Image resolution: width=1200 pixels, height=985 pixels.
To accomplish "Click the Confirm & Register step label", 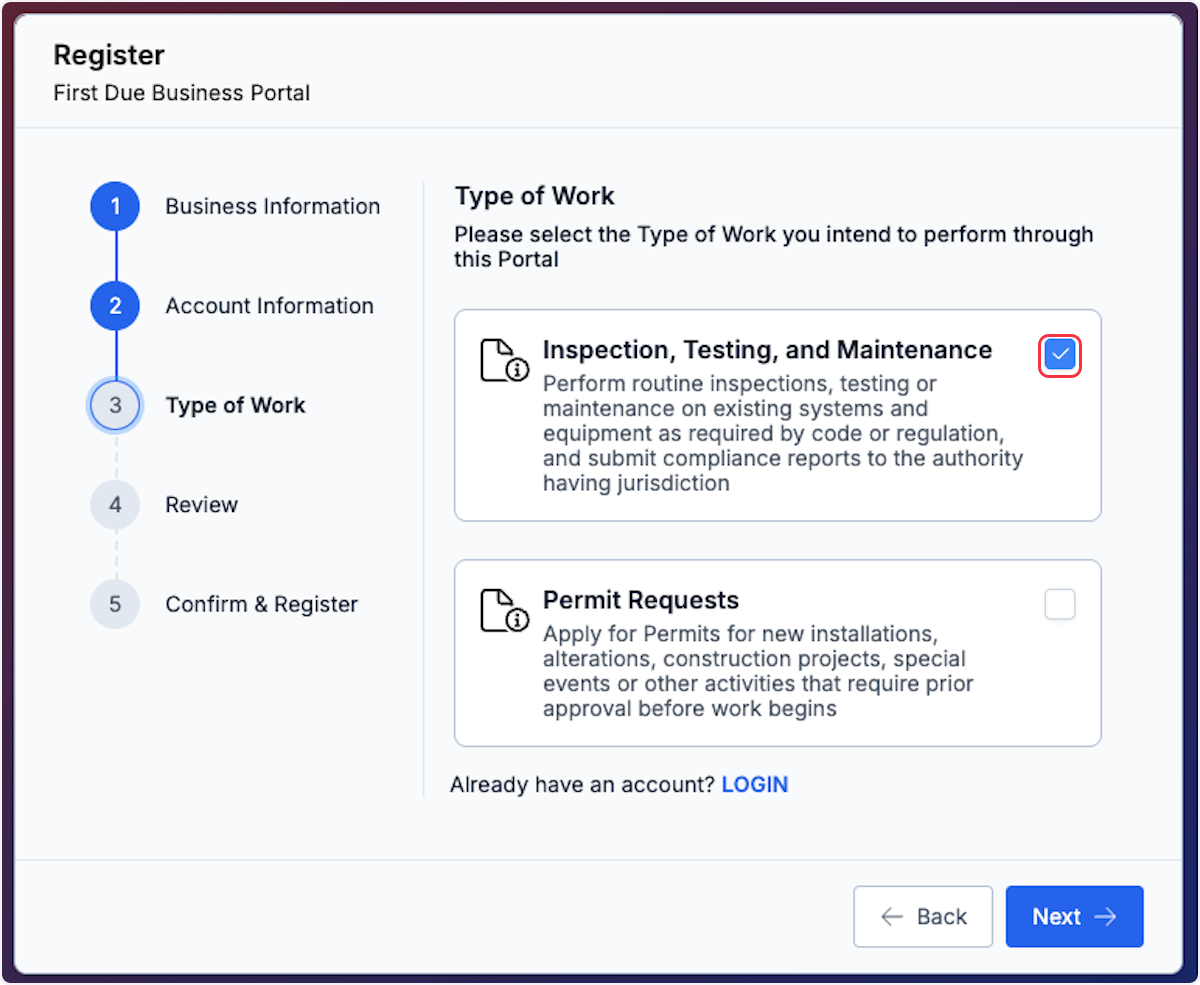I will [x=262, y=604].
